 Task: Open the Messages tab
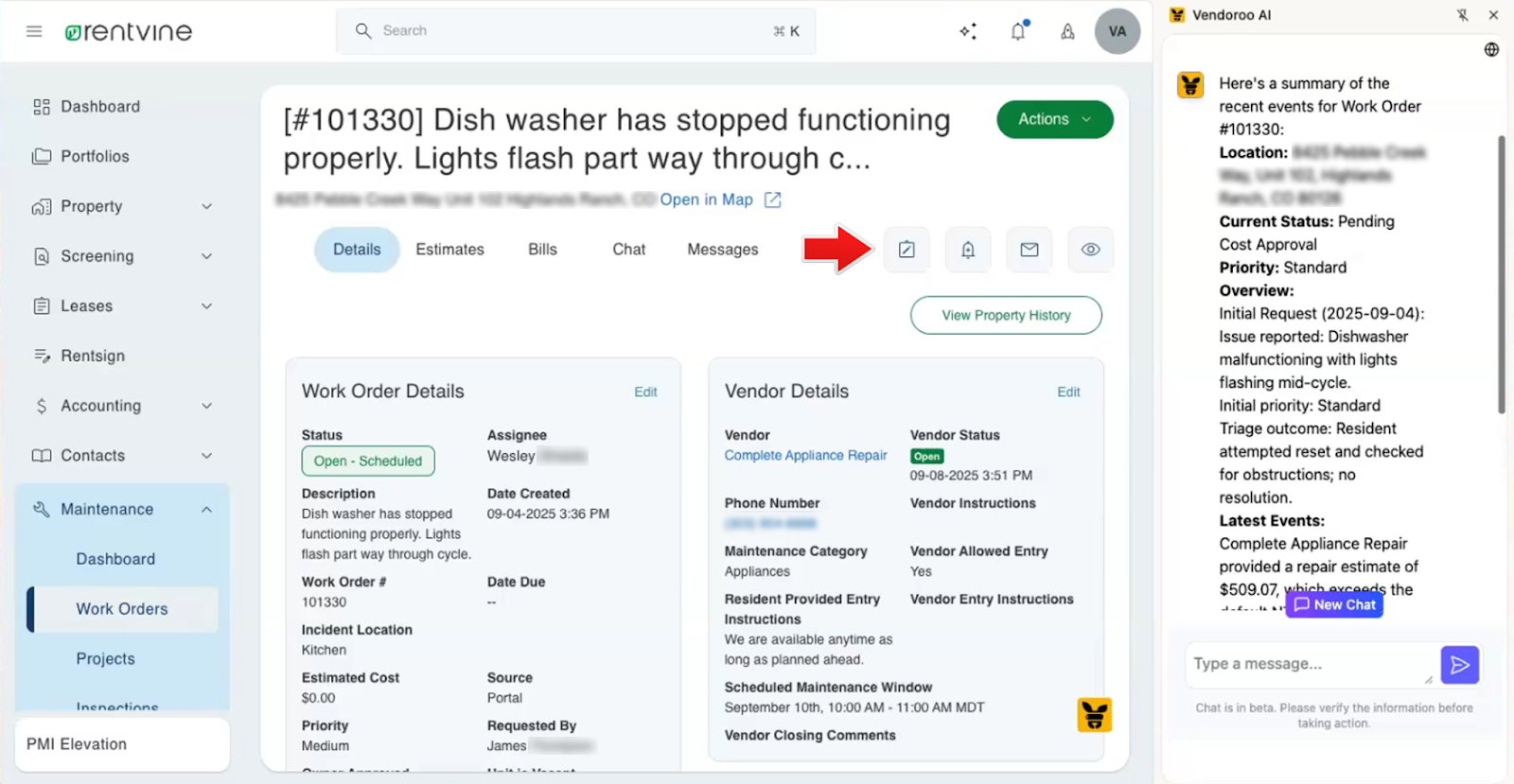click(722, 250)
